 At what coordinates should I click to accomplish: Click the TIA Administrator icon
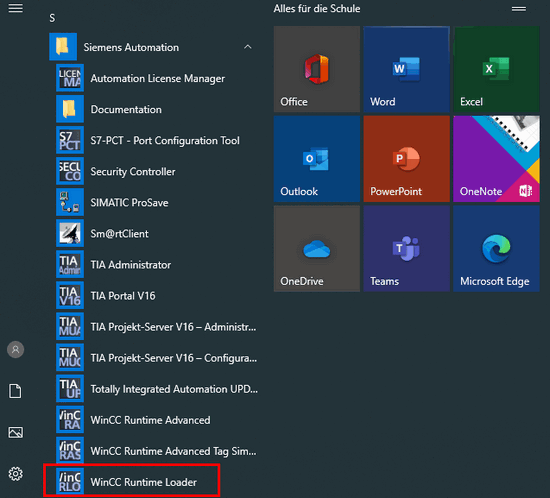(x=70, y=264)
